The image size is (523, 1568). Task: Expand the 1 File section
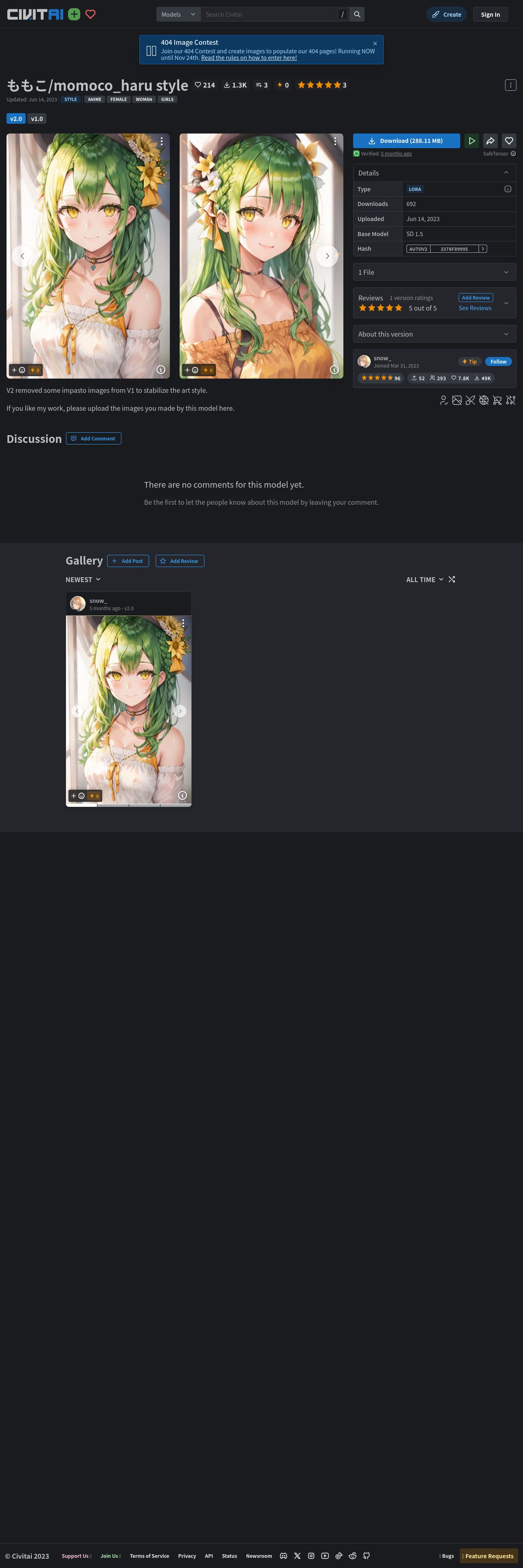coord(435,272)
